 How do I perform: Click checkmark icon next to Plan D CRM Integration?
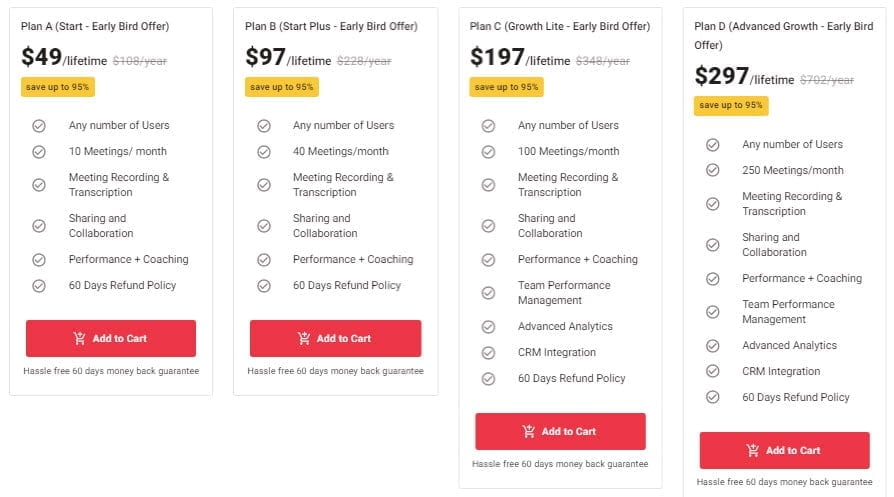[x=713, y=372]
